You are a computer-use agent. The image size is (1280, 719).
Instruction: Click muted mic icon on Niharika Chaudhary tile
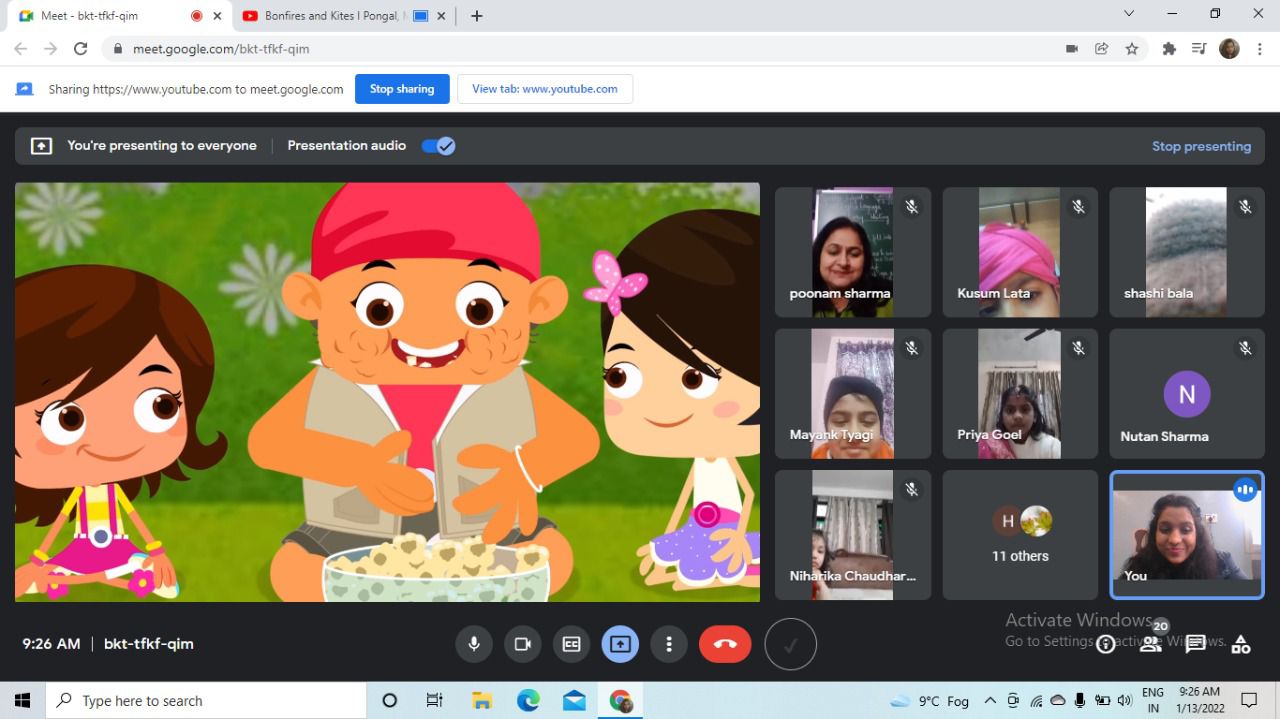911,489
